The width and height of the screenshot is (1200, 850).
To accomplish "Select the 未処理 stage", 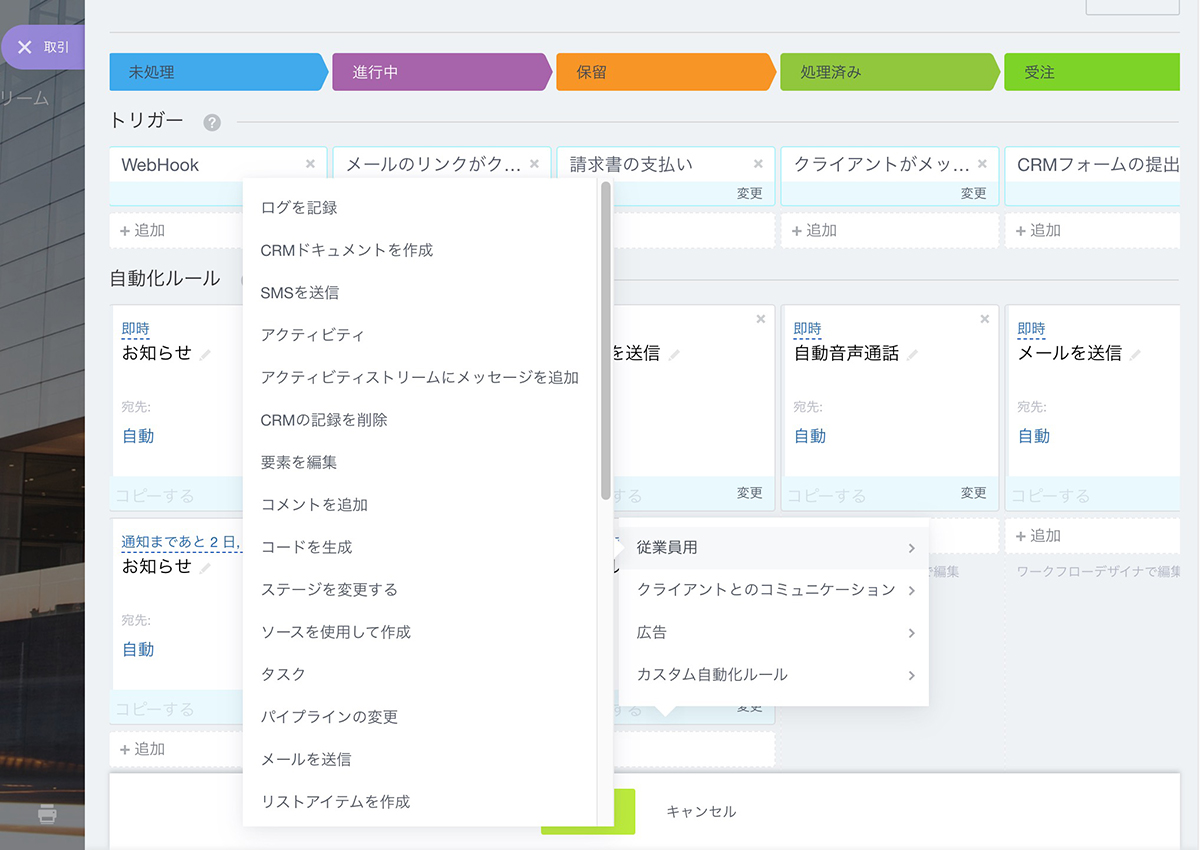I will tap(219, 72).
